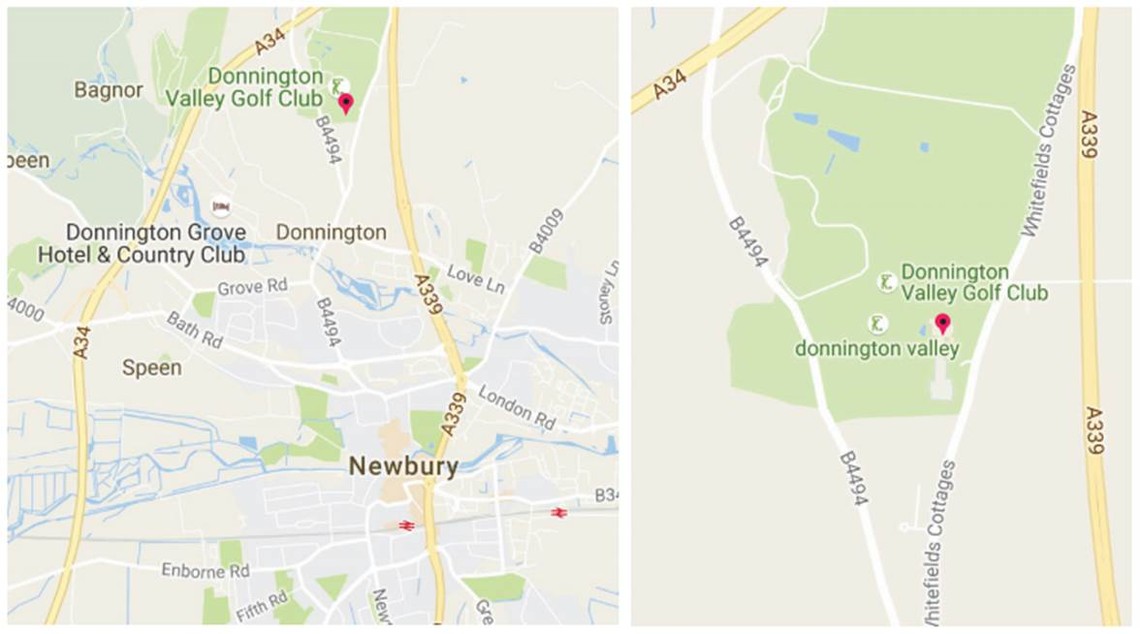Image resolution: width=1140 pixels, height=634 pixels.
Task: Click golf icon next to 'donnington valley' label
Action: [878, 324]
